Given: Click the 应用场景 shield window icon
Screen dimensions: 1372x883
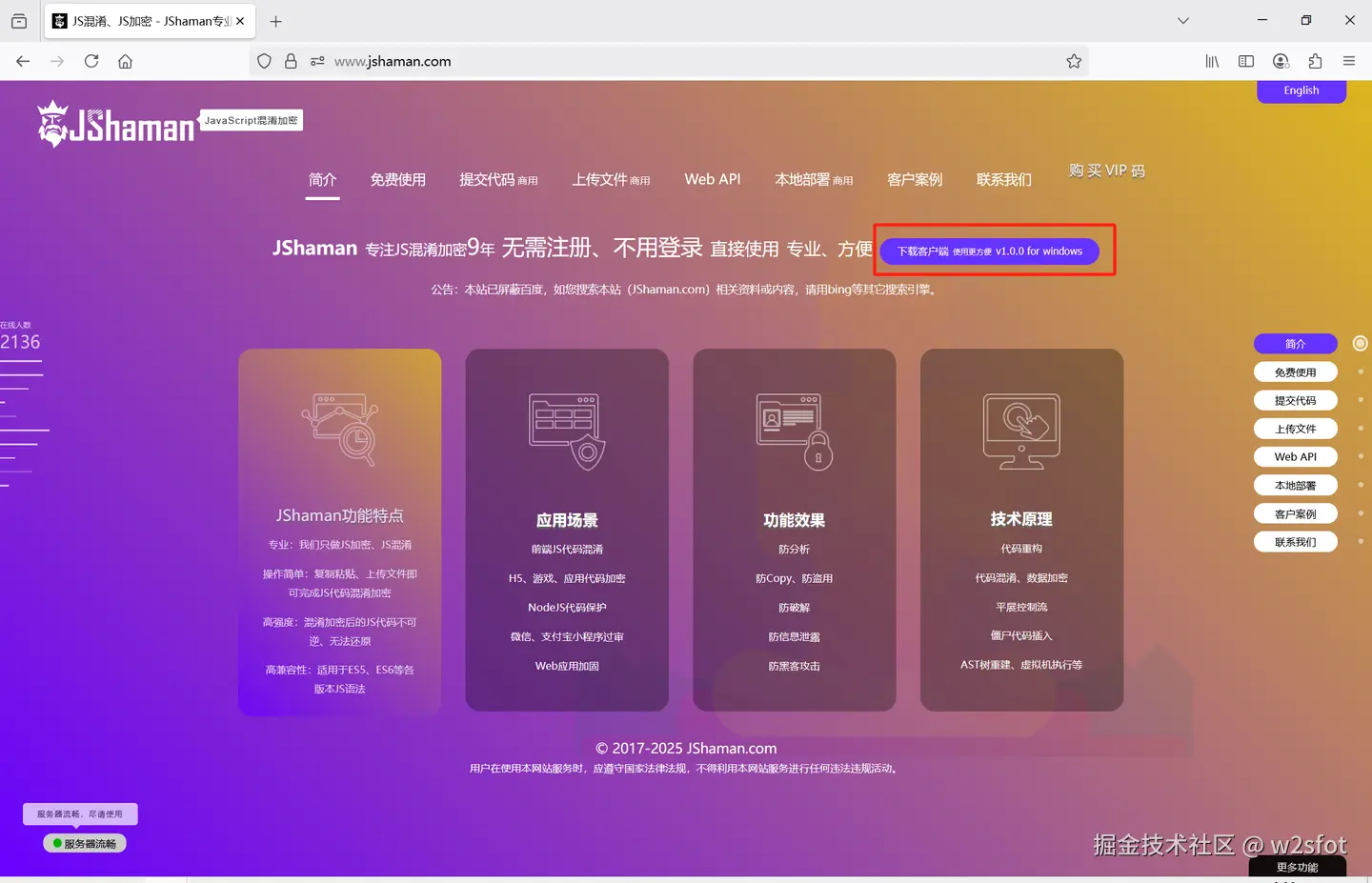Looking at the screenshot, I should 567,431.
